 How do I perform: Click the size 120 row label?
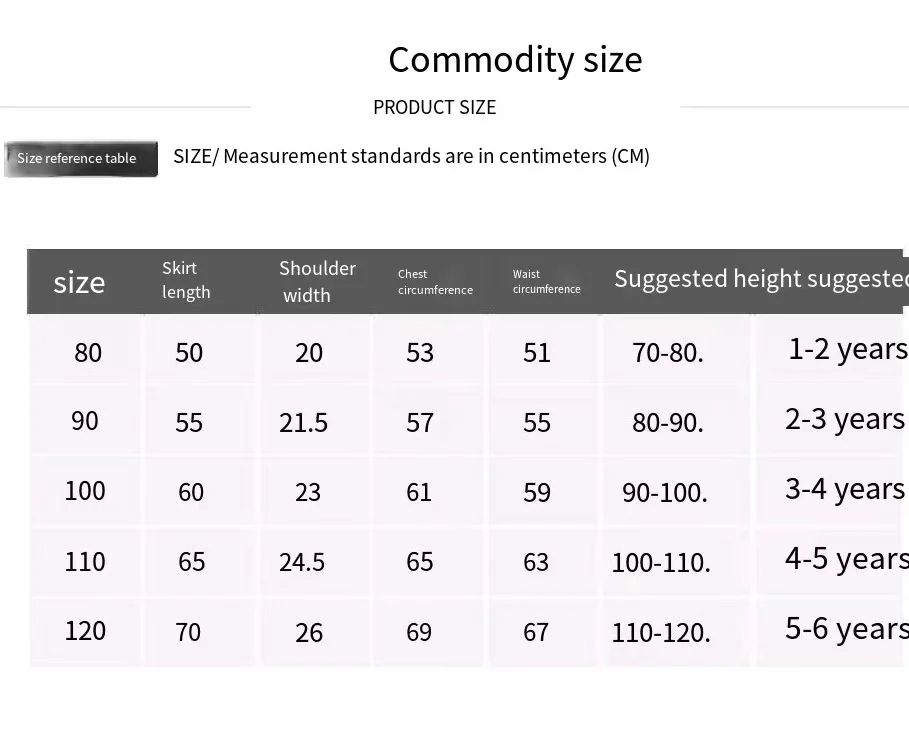(85, 630)
